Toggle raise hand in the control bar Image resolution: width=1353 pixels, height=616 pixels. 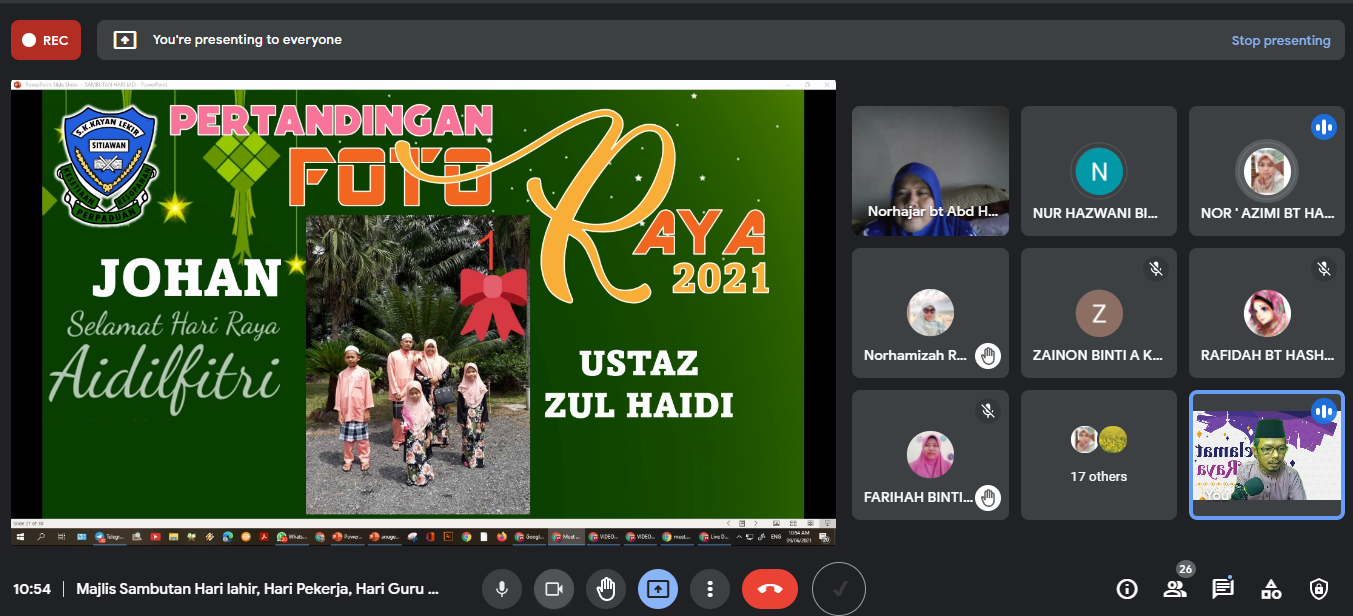pyautogui.click(x=605, y=588)
